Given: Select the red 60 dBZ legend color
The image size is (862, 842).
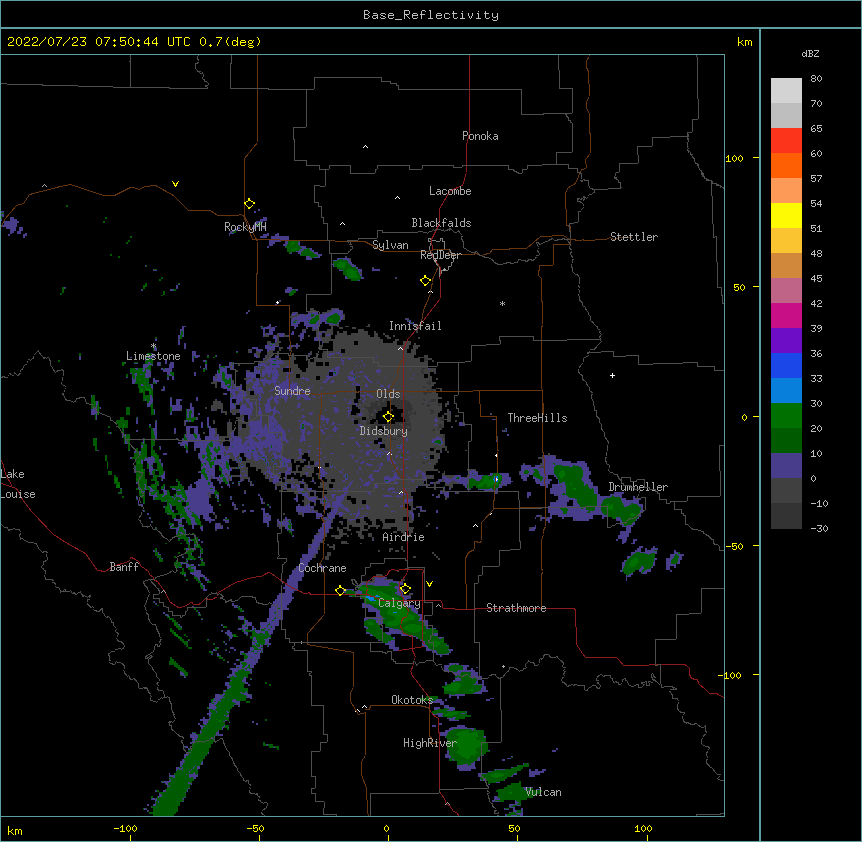Looking at the screenshot, I should [786, 140].
